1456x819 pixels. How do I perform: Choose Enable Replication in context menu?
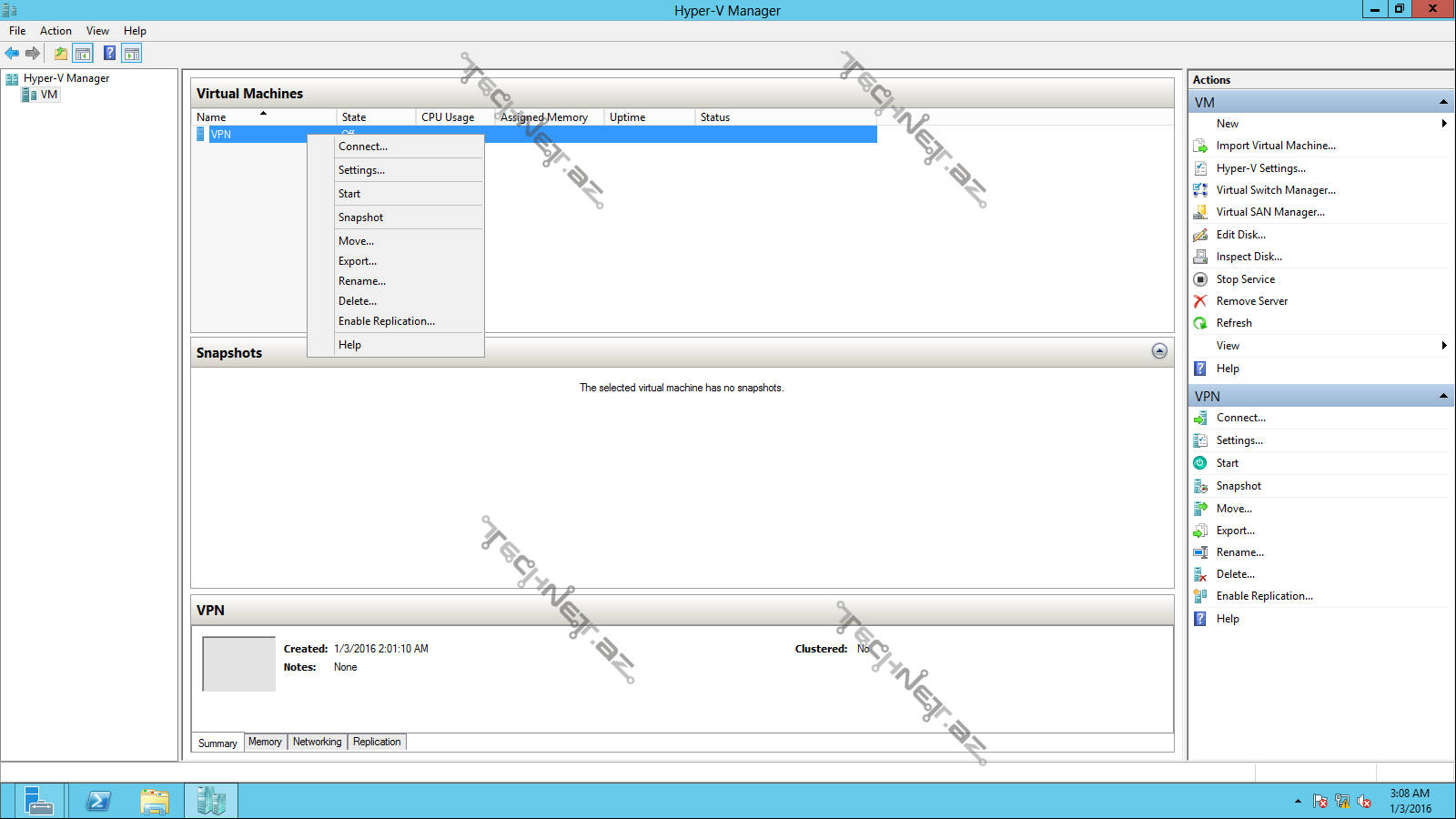point(386,321)
